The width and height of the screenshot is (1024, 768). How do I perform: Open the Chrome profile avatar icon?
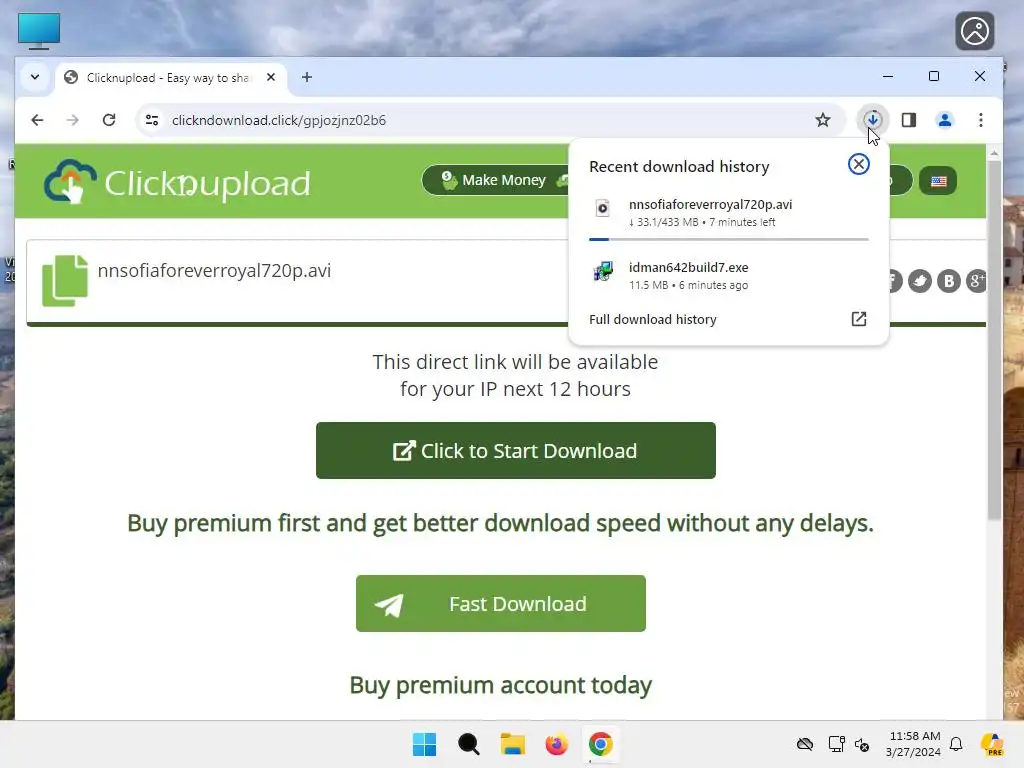click(944, 120)
